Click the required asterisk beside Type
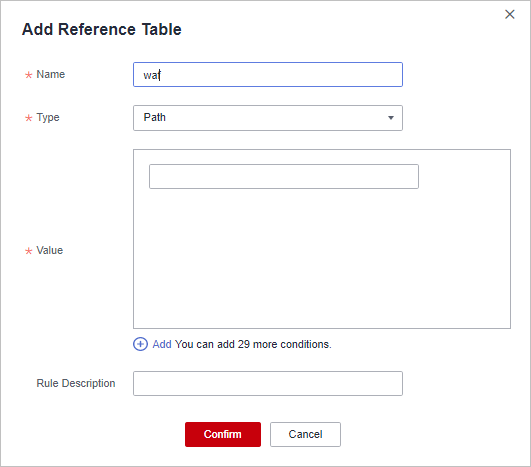The image size is (531, 467). click(28, 118)
